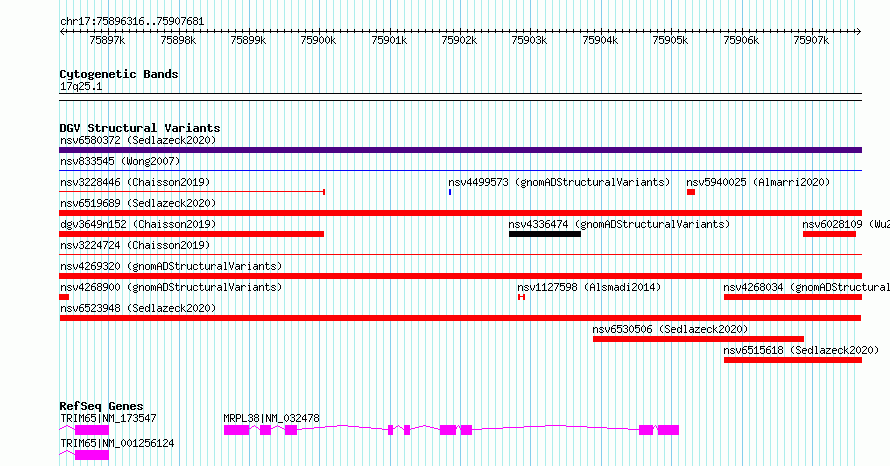
Task: Open the nsv6580372 (Sedlazeck2020) variant label
Action: coord(138,140)
